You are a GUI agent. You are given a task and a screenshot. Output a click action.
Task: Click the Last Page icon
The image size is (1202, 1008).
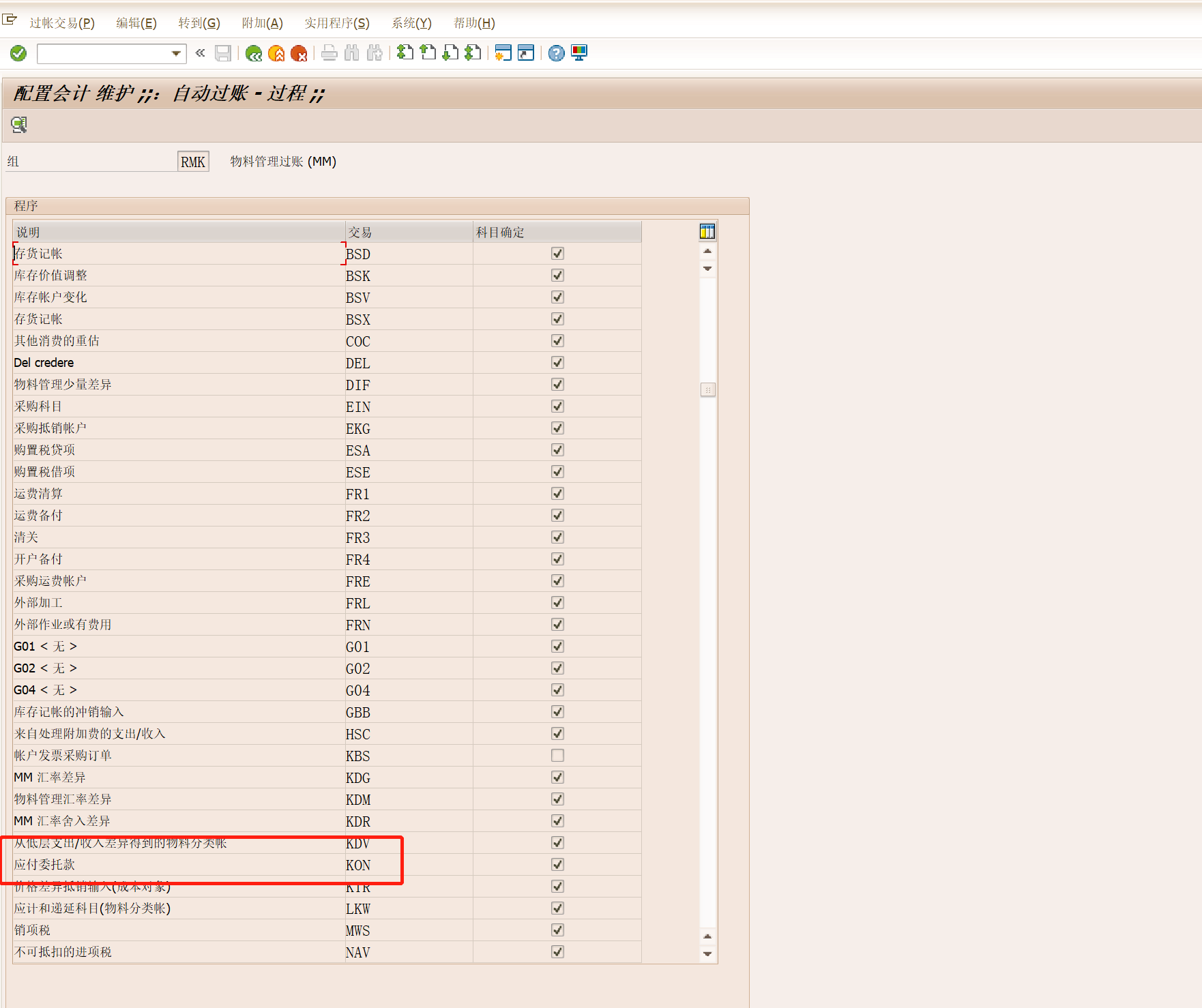click(x=473, y=53)
